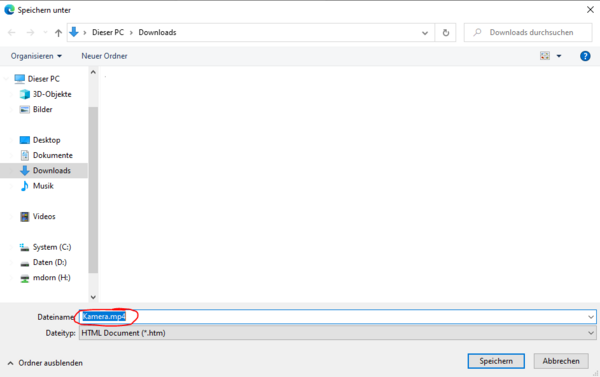Expand the view options dropdown arrow

coord(559,56)
